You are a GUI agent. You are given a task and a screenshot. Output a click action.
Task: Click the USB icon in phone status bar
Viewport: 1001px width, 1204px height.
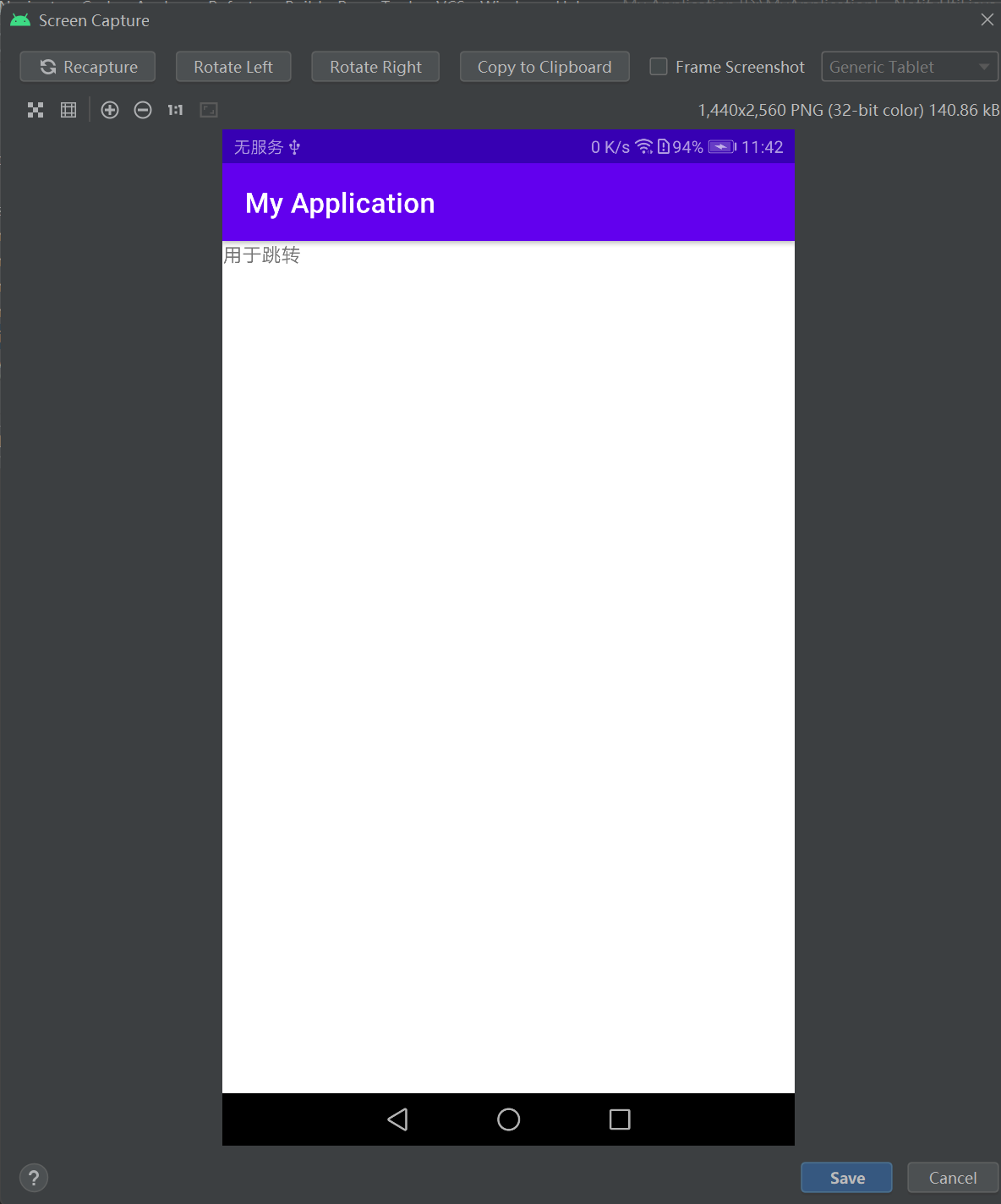[294, 147]
